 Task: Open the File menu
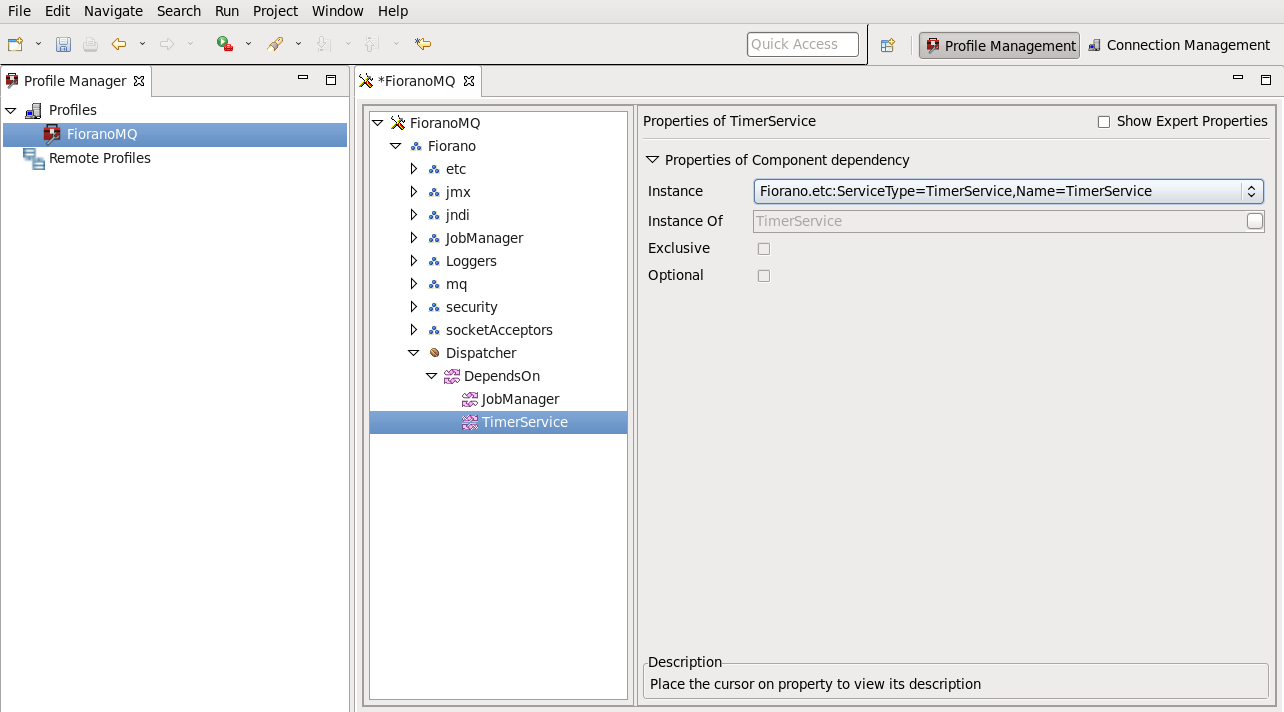coord(19,11)
